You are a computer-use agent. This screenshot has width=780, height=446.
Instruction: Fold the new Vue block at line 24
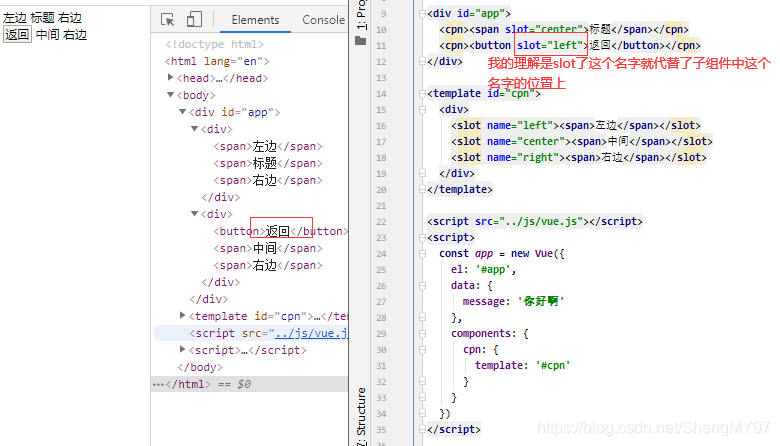pos(422,254)
